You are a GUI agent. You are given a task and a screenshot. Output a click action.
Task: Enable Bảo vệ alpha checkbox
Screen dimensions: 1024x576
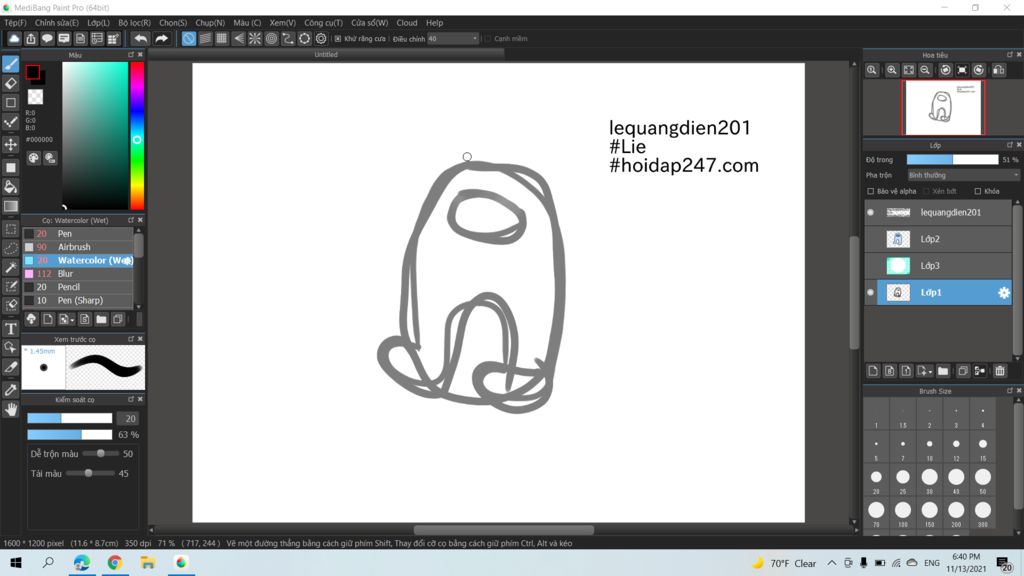click(871, 191)
